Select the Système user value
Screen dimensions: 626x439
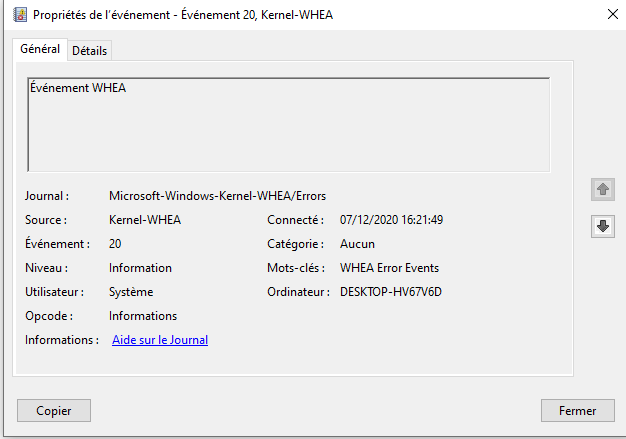[131, 292]
